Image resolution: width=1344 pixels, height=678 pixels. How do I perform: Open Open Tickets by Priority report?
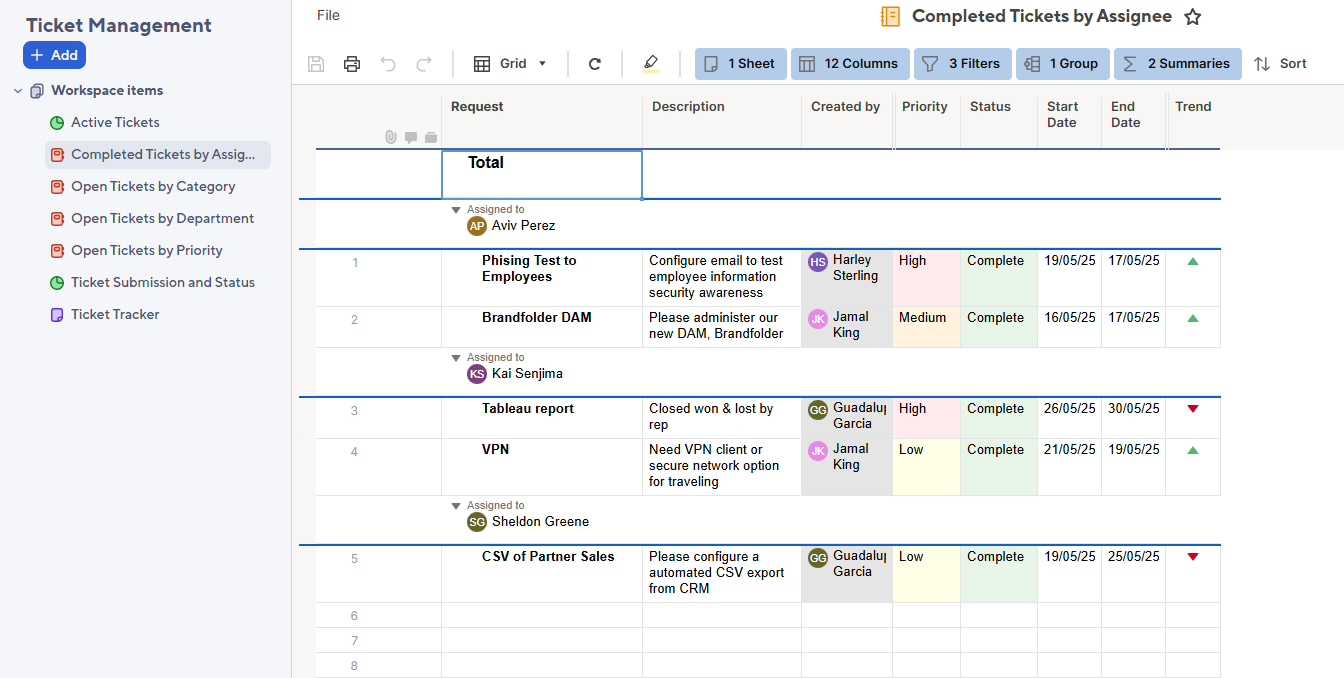(x=147, y=251)
